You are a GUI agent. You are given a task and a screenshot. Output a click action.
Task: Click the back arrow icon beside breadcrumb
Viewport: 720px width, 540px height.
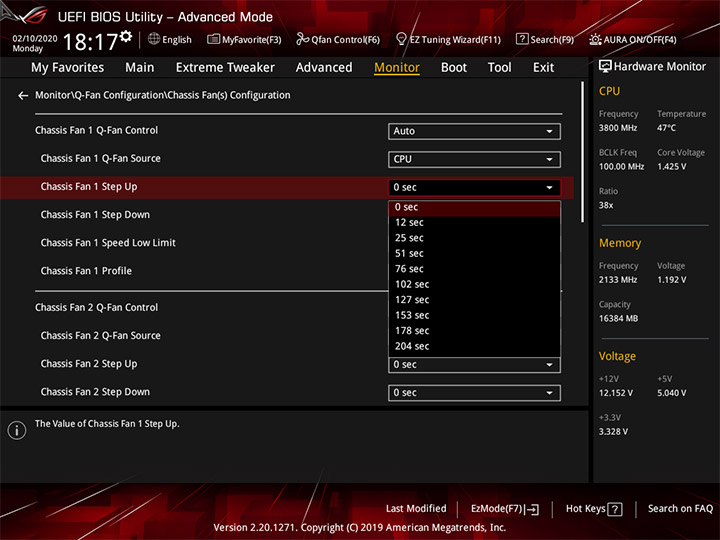(22, 96)
